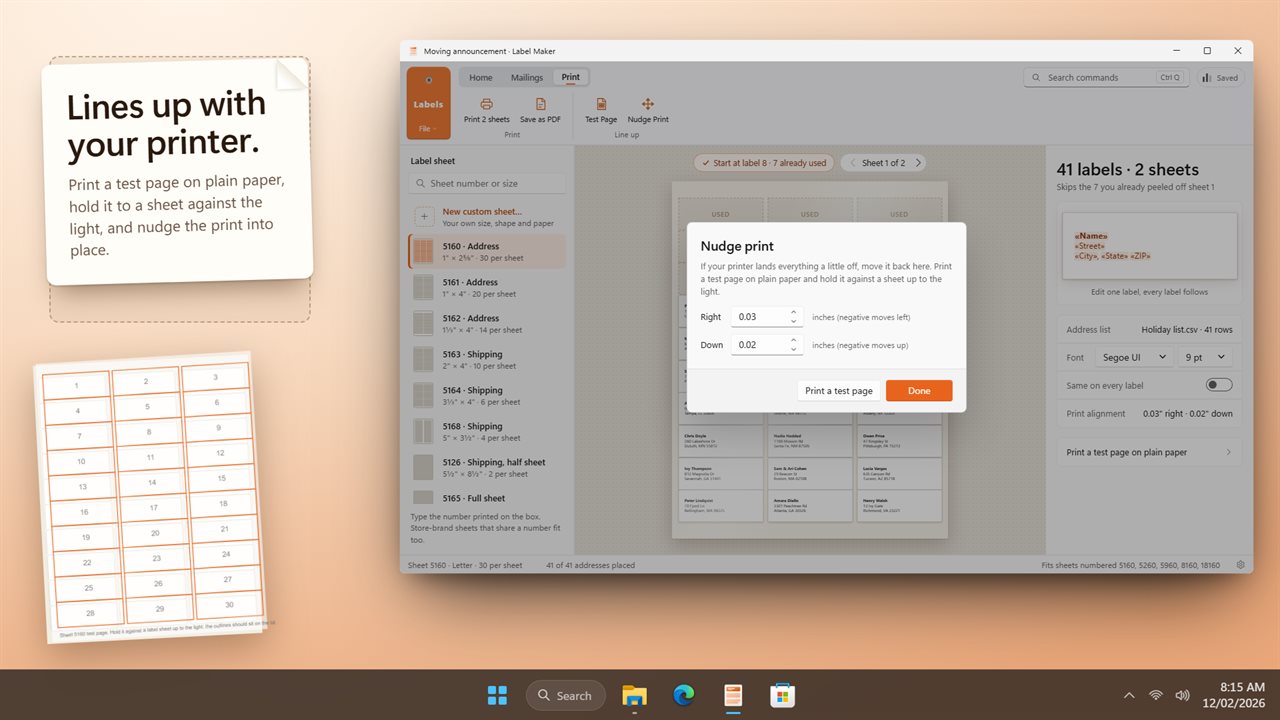This screenshot has height=720, width=1280.
Task: Choose Save as PDF in the ribbon
Action: click(540, 110)
